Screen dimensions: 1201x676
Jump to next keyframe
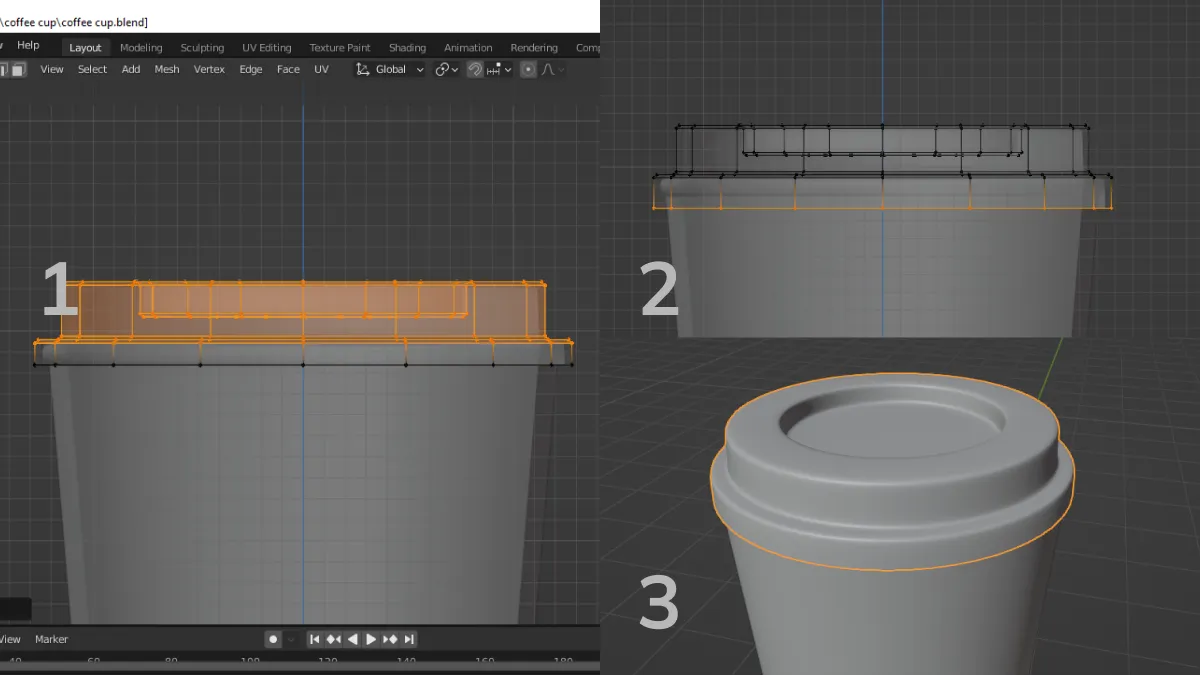click(x=390, y=640)
